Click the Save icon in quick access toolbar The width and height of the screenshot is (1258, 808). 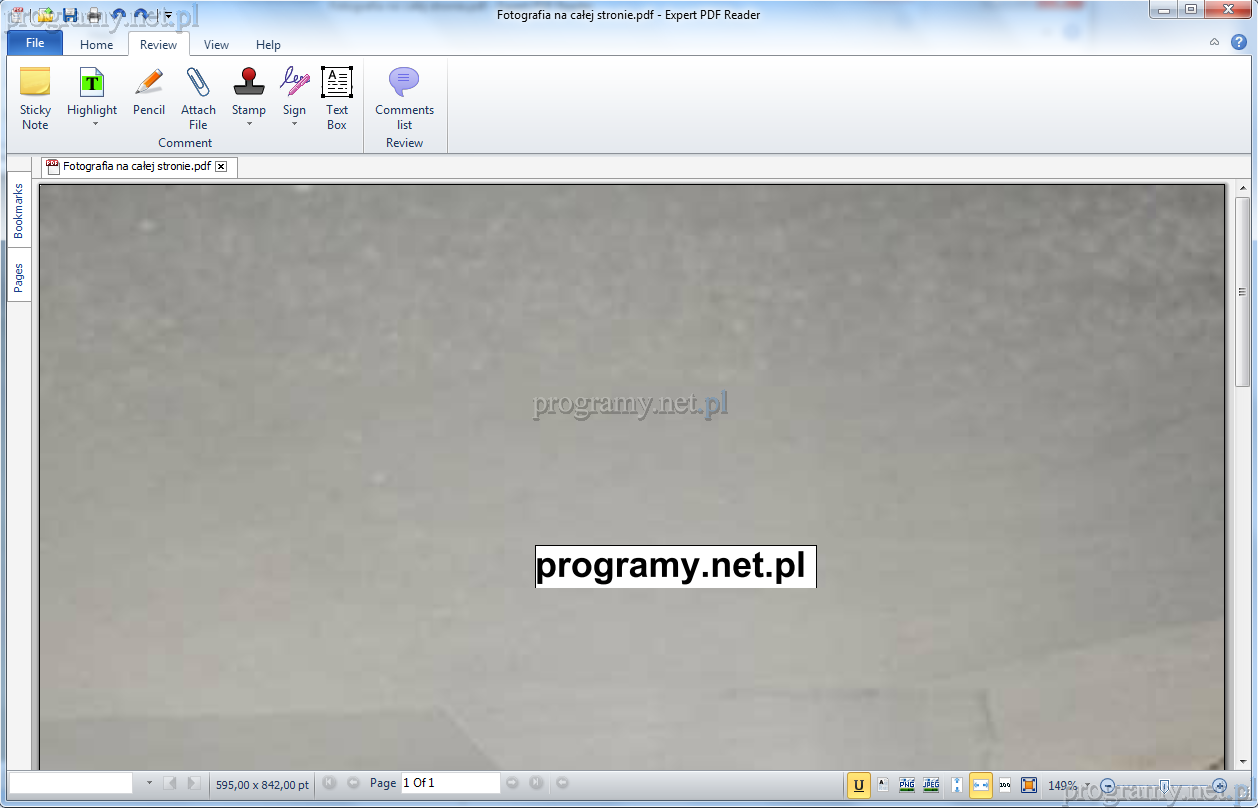point(70,15)
